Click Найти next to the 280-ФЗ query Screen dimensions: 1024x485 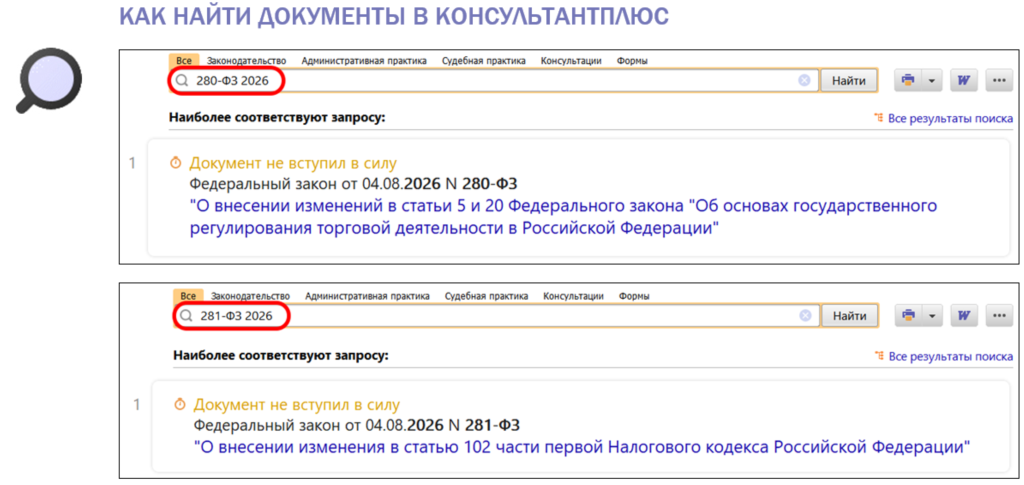849,80
